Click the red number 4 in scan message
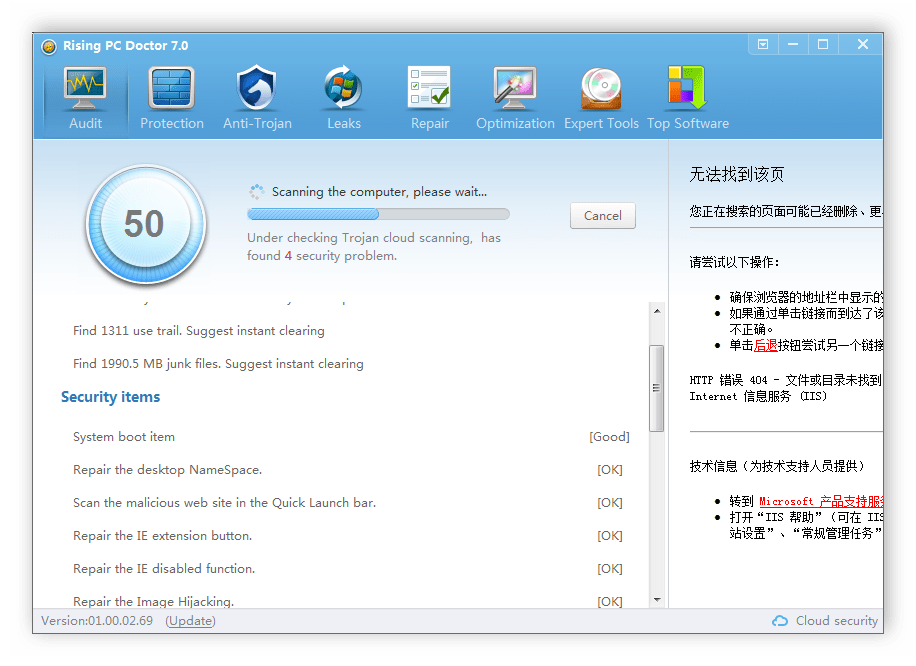The image size is (916, 666). pos(288,256)
